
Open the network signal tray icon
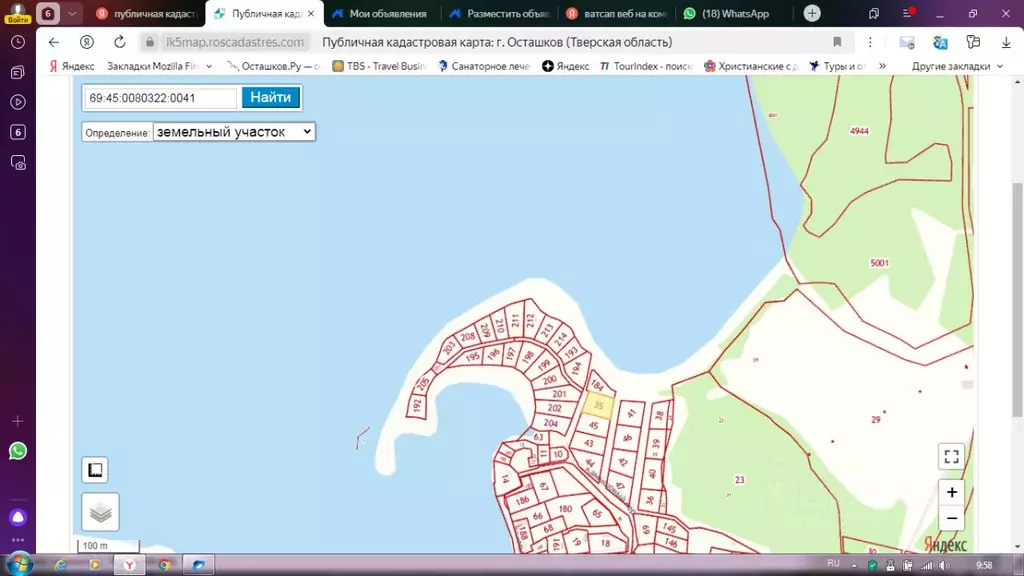pos(926,566)
